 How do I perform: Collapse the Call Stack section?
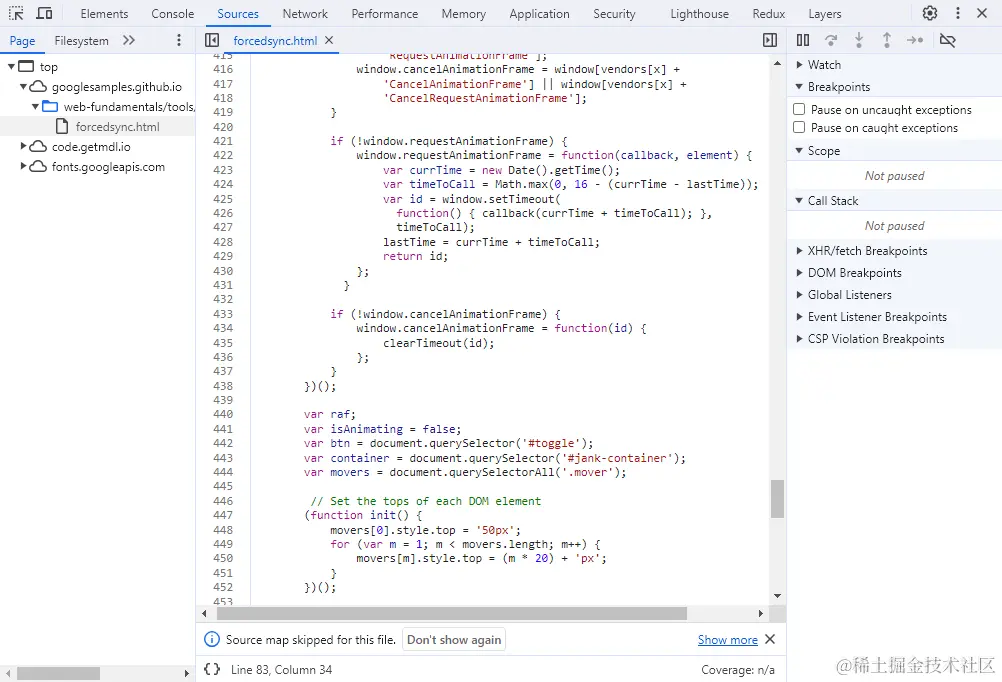pyautogui.click(x=799, y=201)
